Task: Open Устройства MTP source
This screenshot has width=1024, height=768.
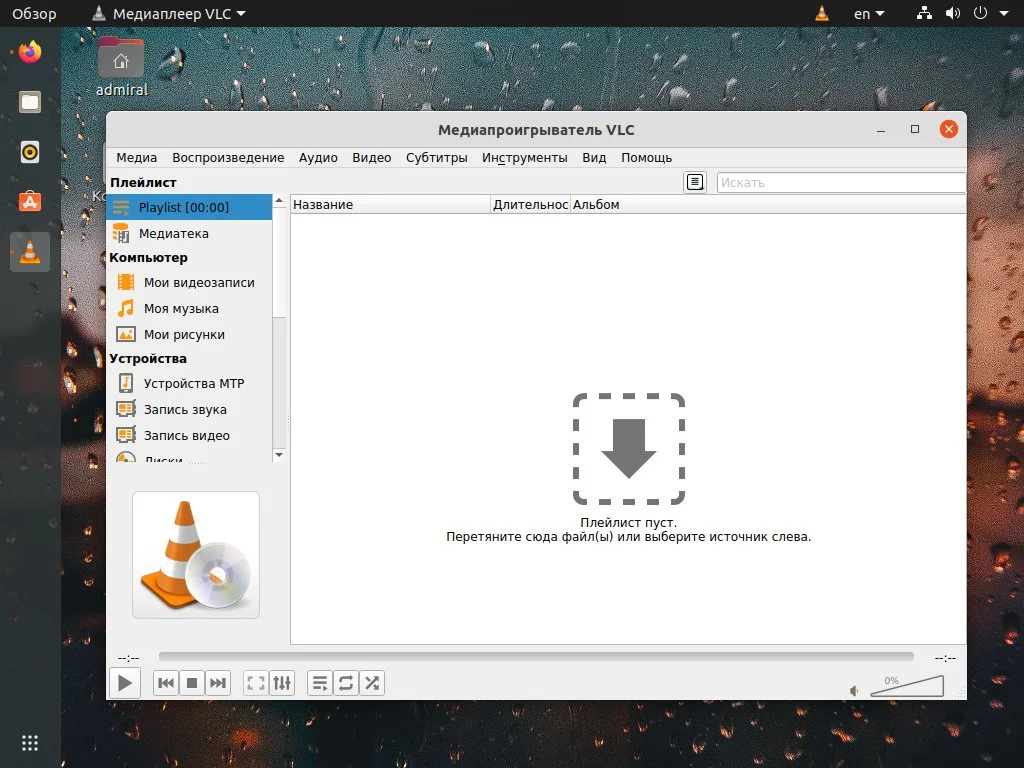Action: 192,383
